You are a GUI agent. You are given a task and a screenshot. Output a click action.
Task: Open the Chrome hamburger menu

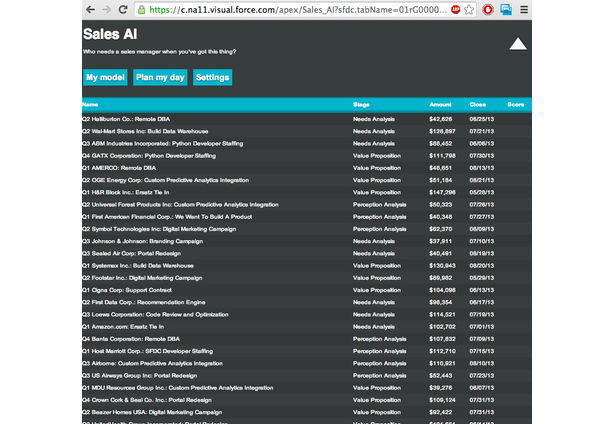point(524,9)
